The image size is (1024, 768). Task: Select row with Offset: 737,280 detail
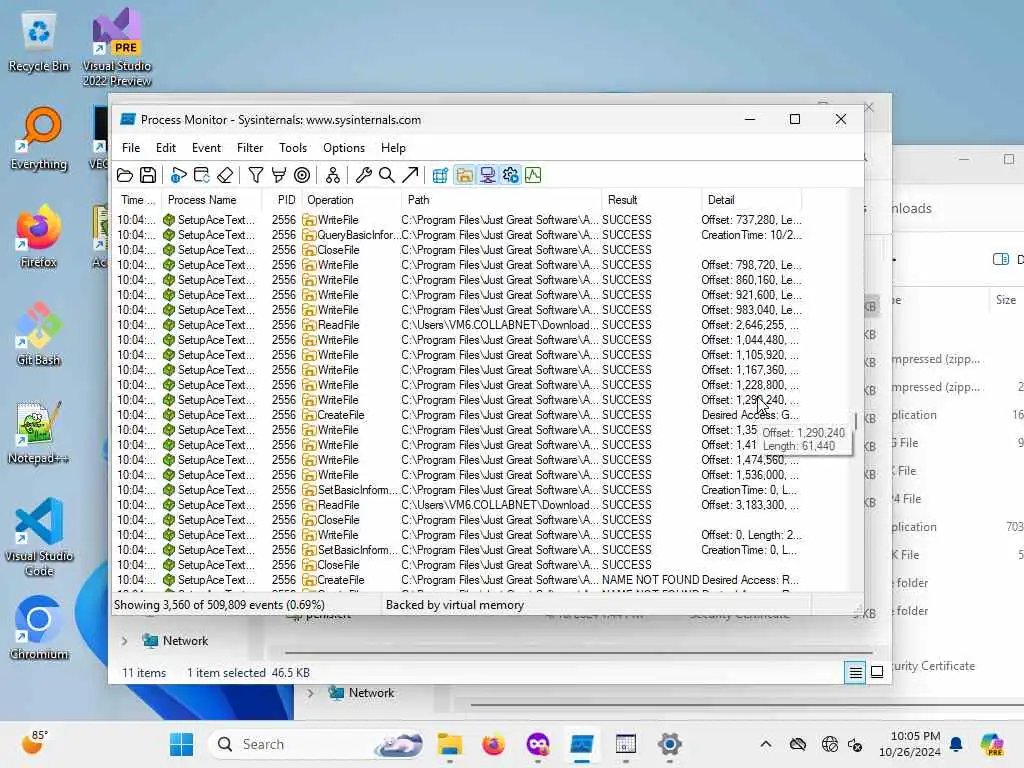[x=458, y=219]
